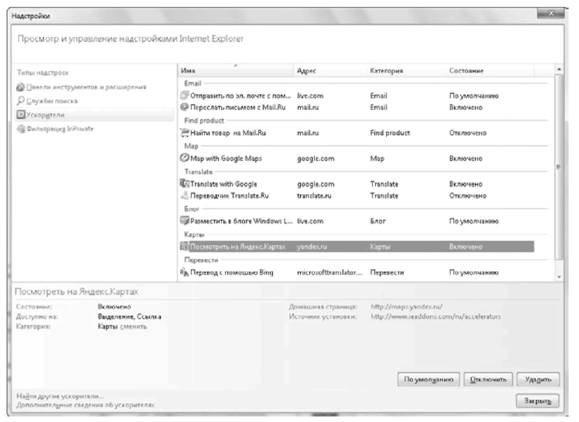Click the scrollbar down arrow in list

click(x=559, y=277)
